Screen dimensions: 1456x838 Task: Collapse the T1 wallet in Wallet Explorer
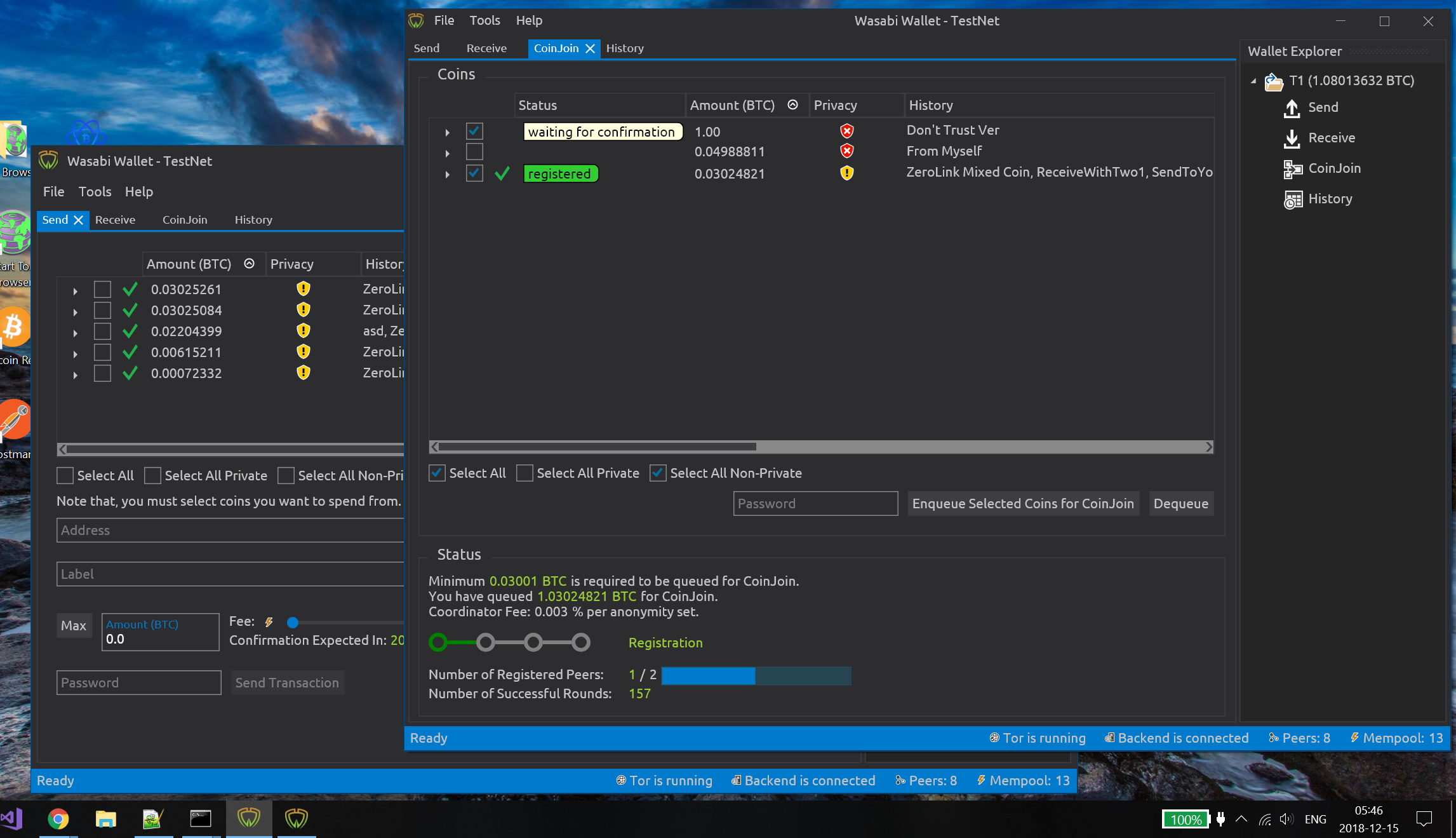pos(1253,81)
